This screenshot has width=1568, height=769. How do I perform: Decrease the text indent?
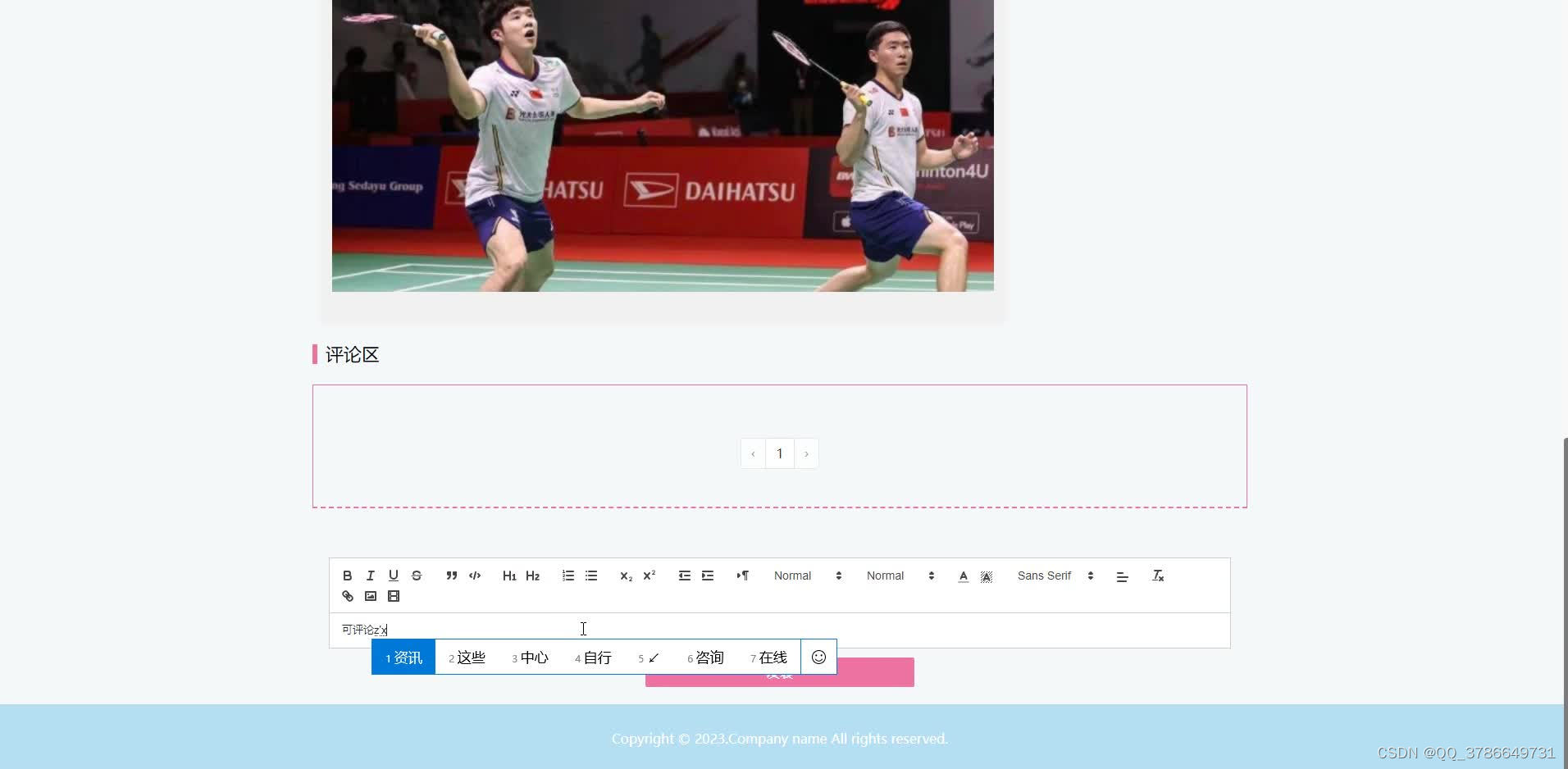tap(684, 576)
